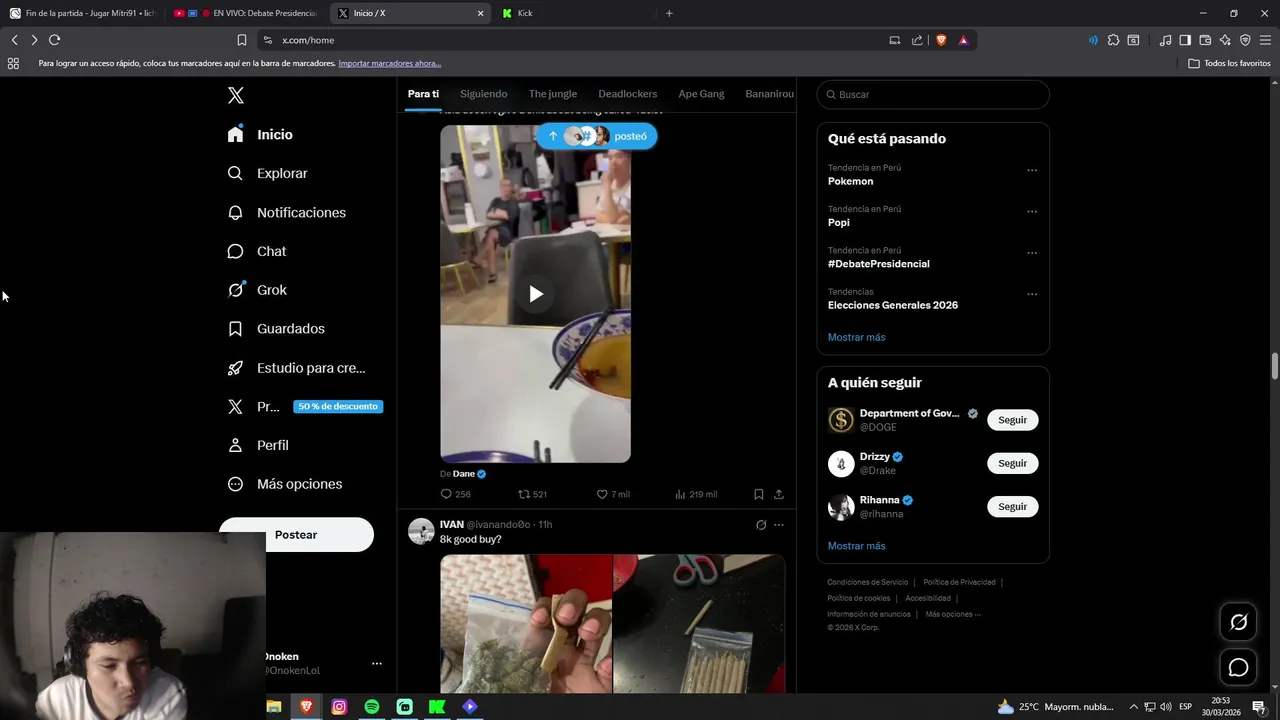Click the new posts 'posteó' pill
This screenshot has width=1280, height=720.
tap(597, 136)
